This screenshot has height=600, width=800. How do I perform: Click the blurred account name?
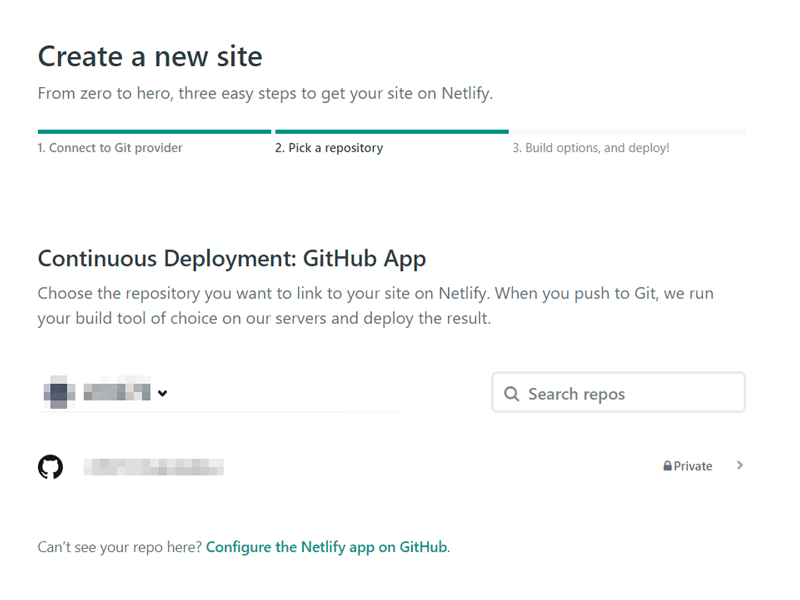(117, 392)
